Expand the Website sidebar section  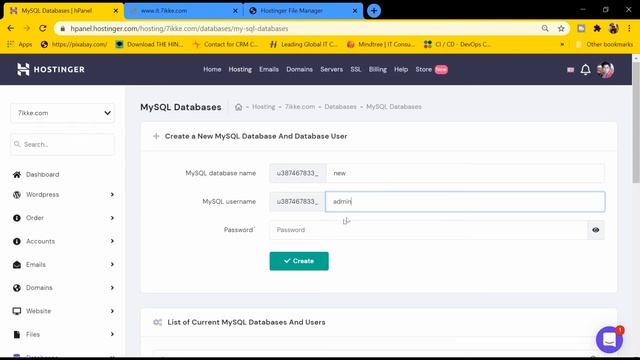click(x=112, y=311)
